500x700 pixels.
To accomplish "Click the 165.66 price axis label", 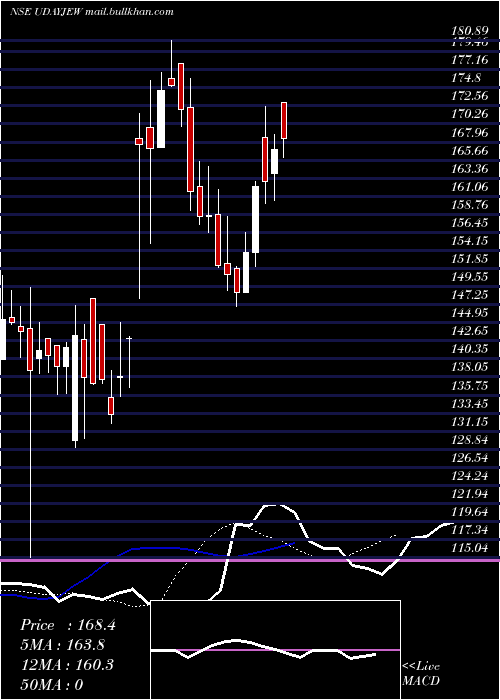I will tap(469, 150).
